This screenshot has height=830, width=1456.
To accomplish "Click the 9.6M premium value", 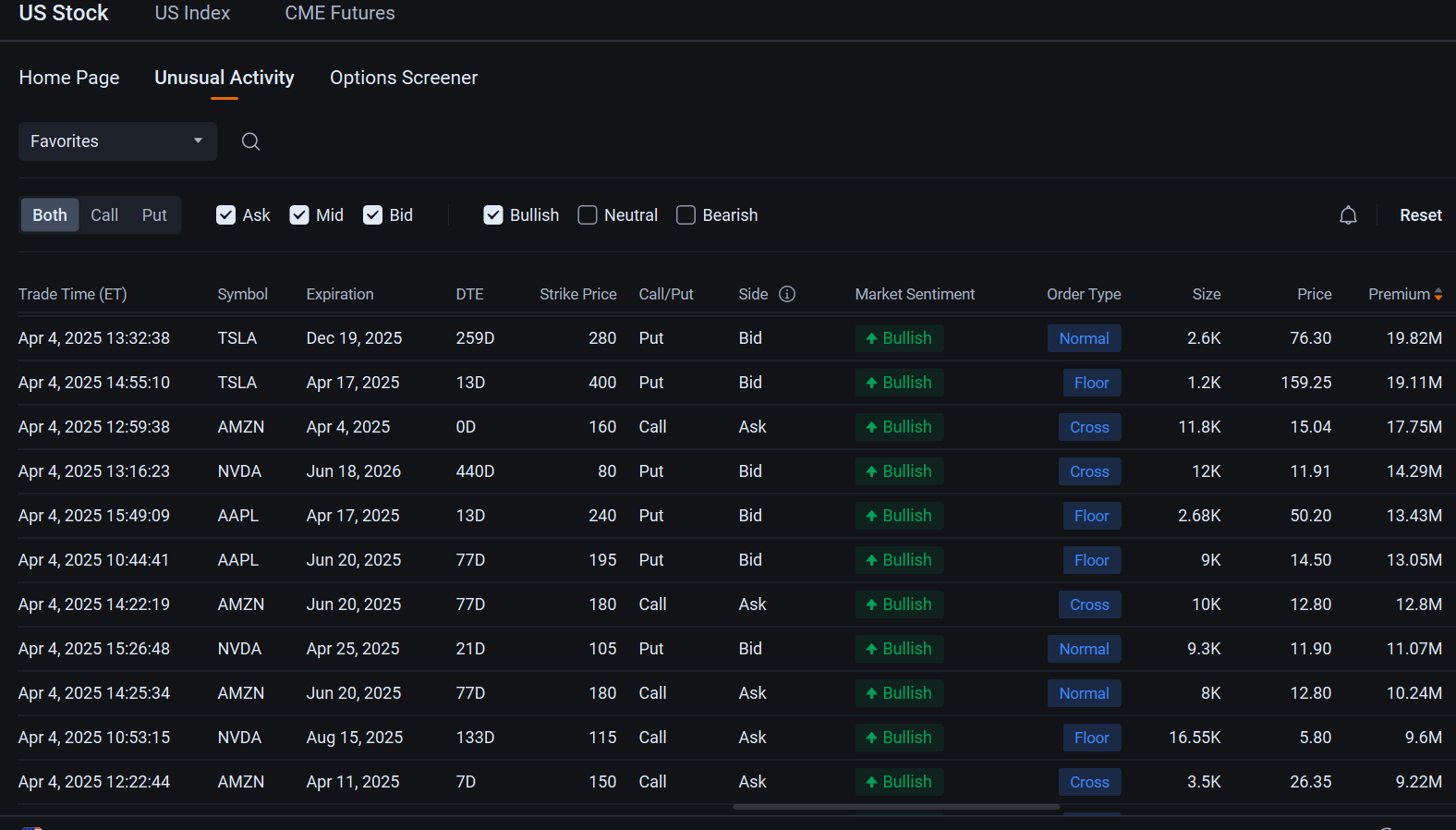I will pos(1423,738).
